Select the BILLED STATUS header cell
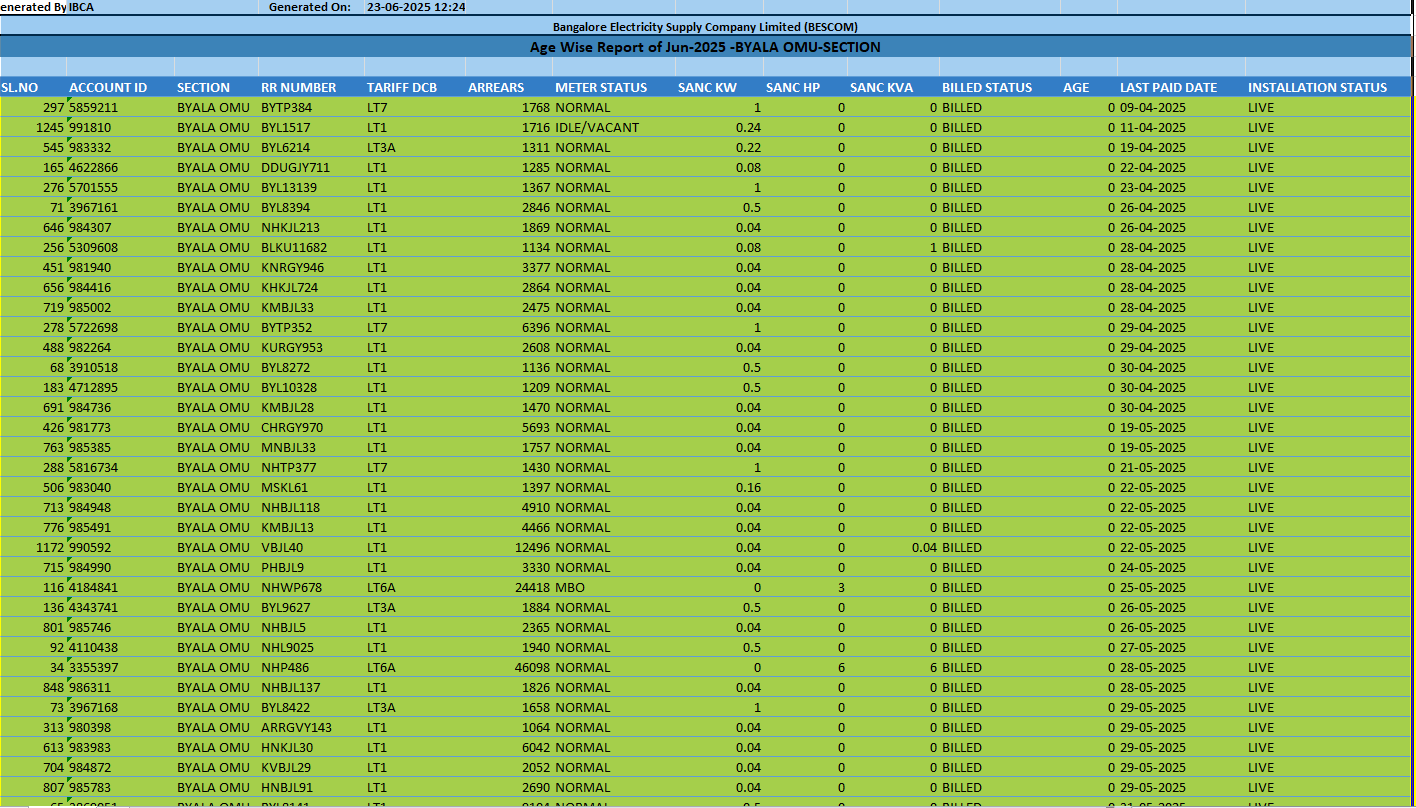The image size is (1416, 808). (999, 87)
